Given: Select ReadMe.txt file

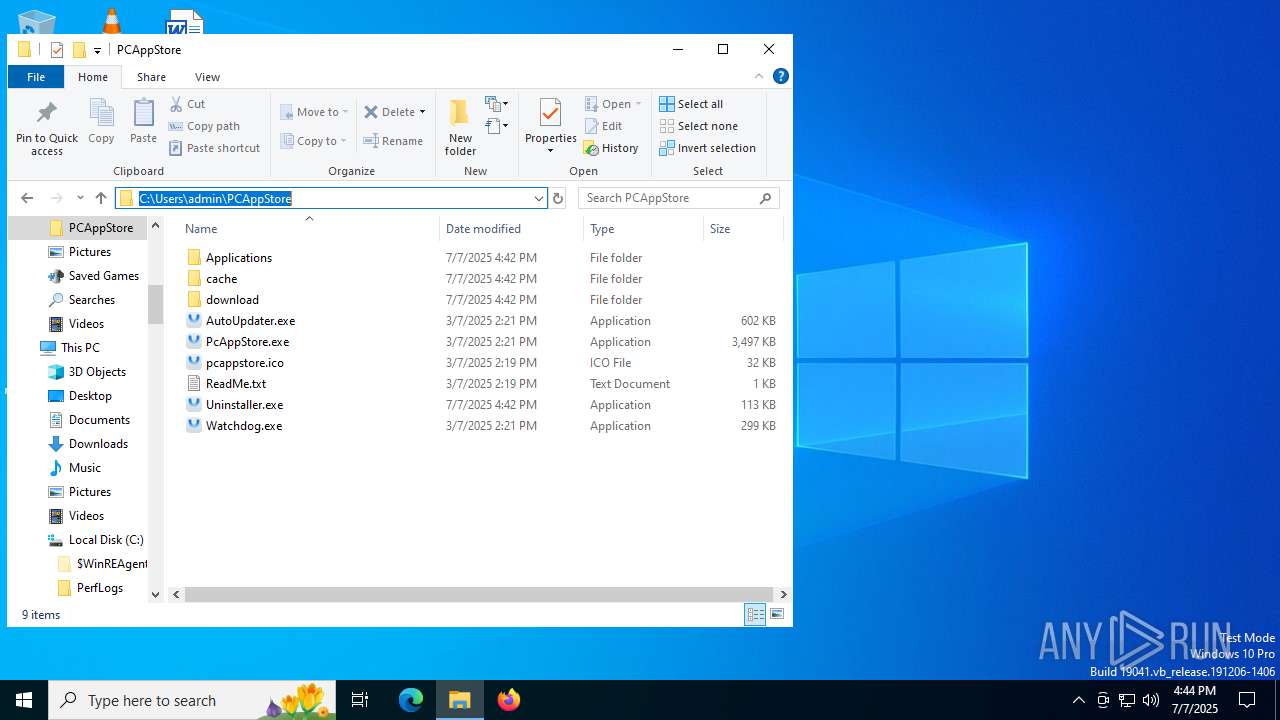Looking at the screenshot, I should coord(235,384).
